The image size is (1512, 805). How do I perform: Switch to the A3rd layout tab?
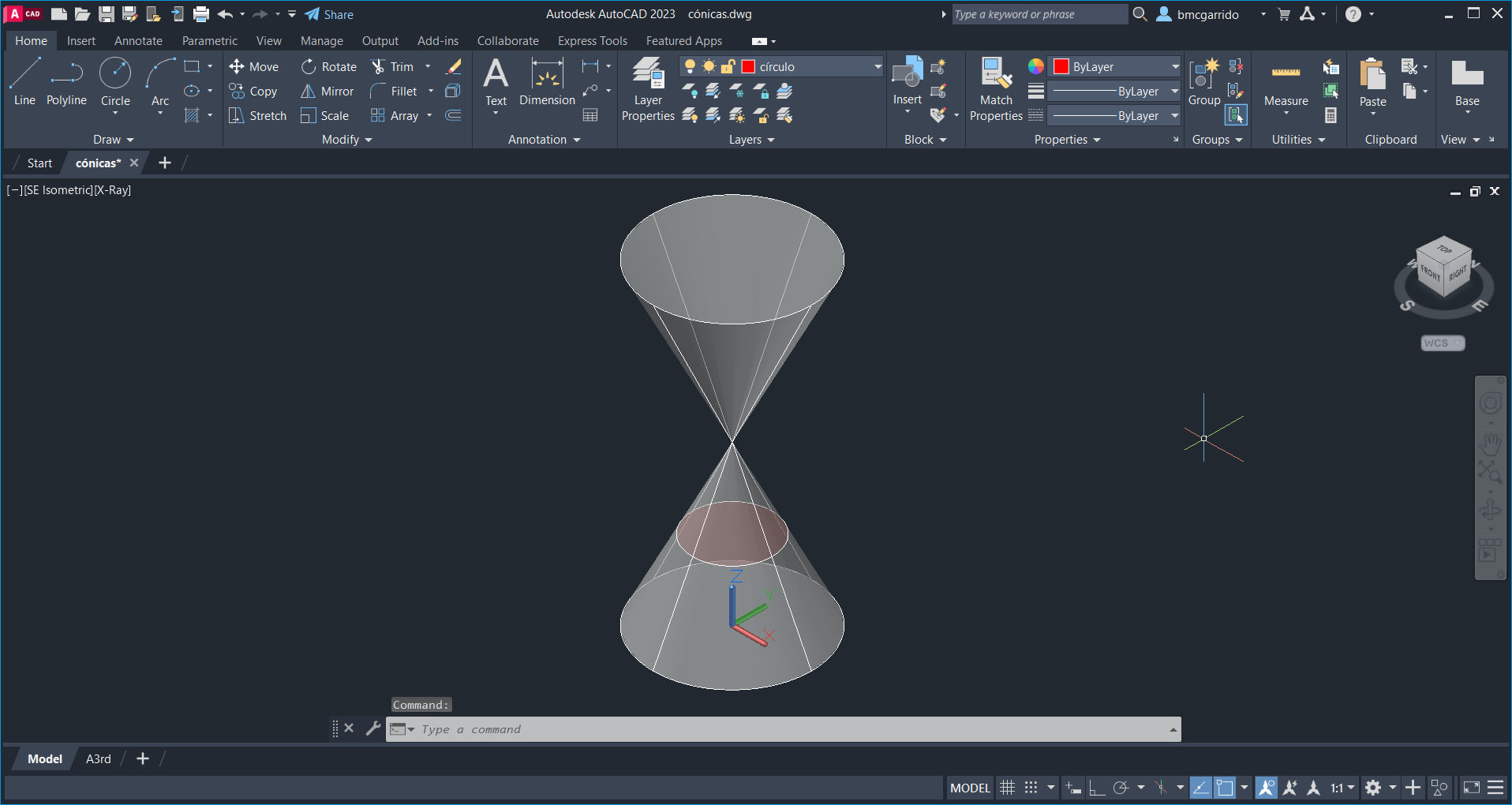pyautogui.click(x=99, y=759)
